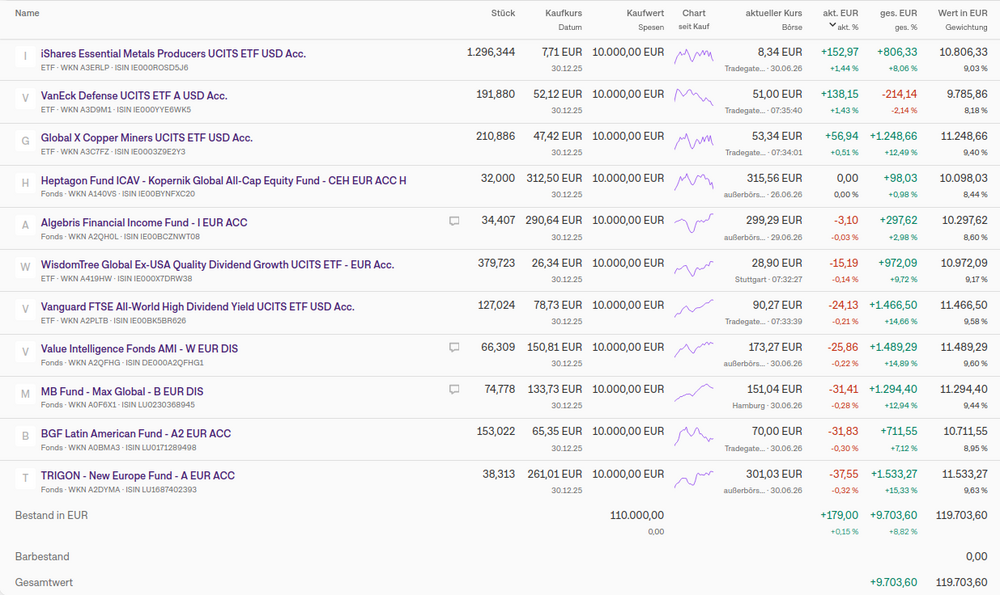Open sparkline chart for Global X Copper Miners
Image resolution: width=1000 pixels, height=595 pixels.
click(x=694, y=140)
